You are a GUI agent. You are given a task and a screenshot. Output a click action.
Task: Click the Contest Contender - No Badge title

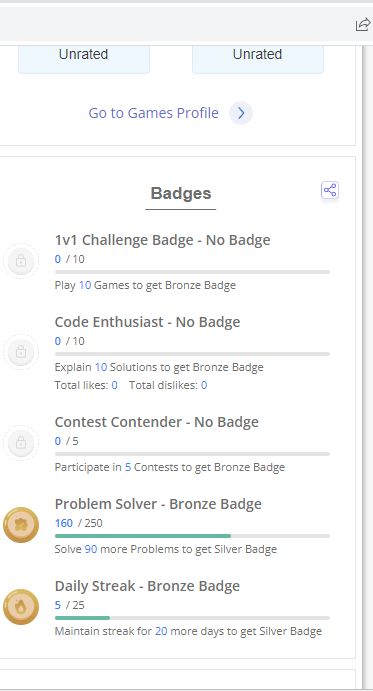tap(157, 422)
